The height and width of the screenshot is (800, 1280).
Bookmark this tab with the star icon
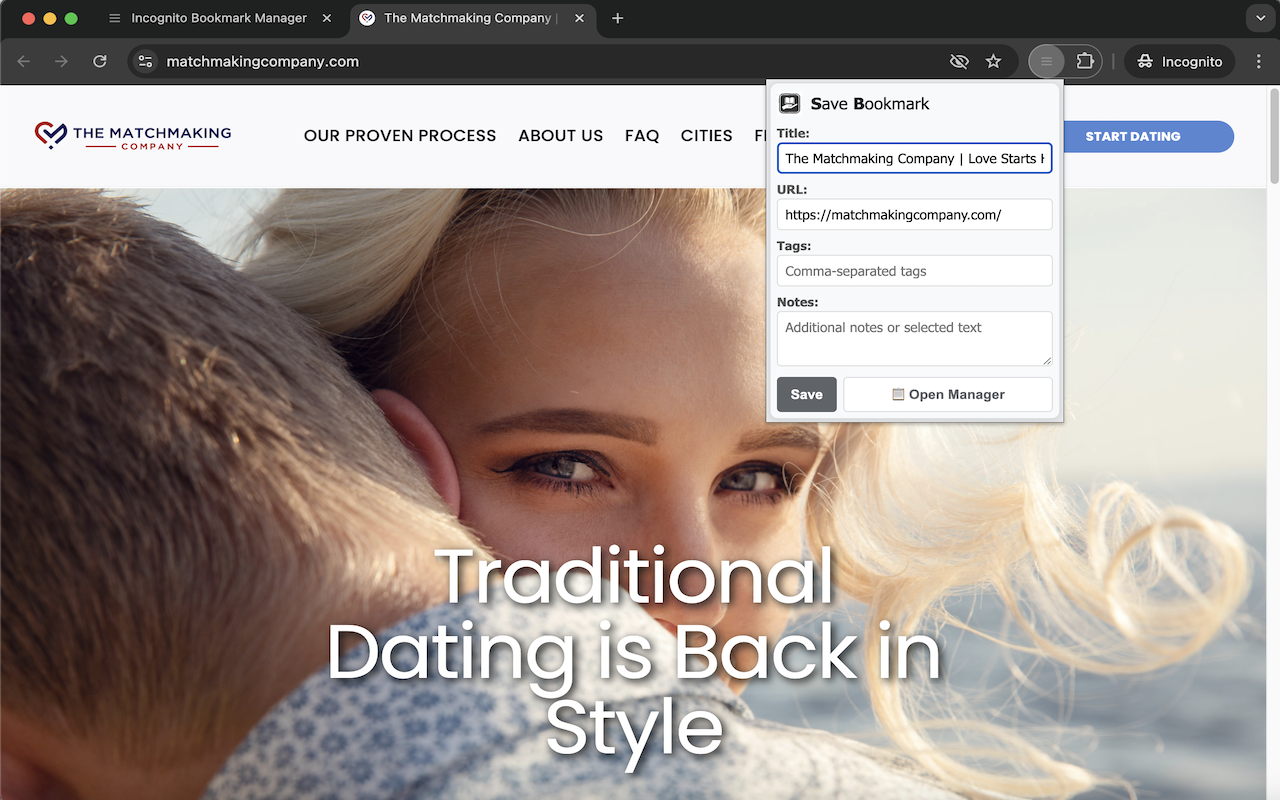pos(993,61)
